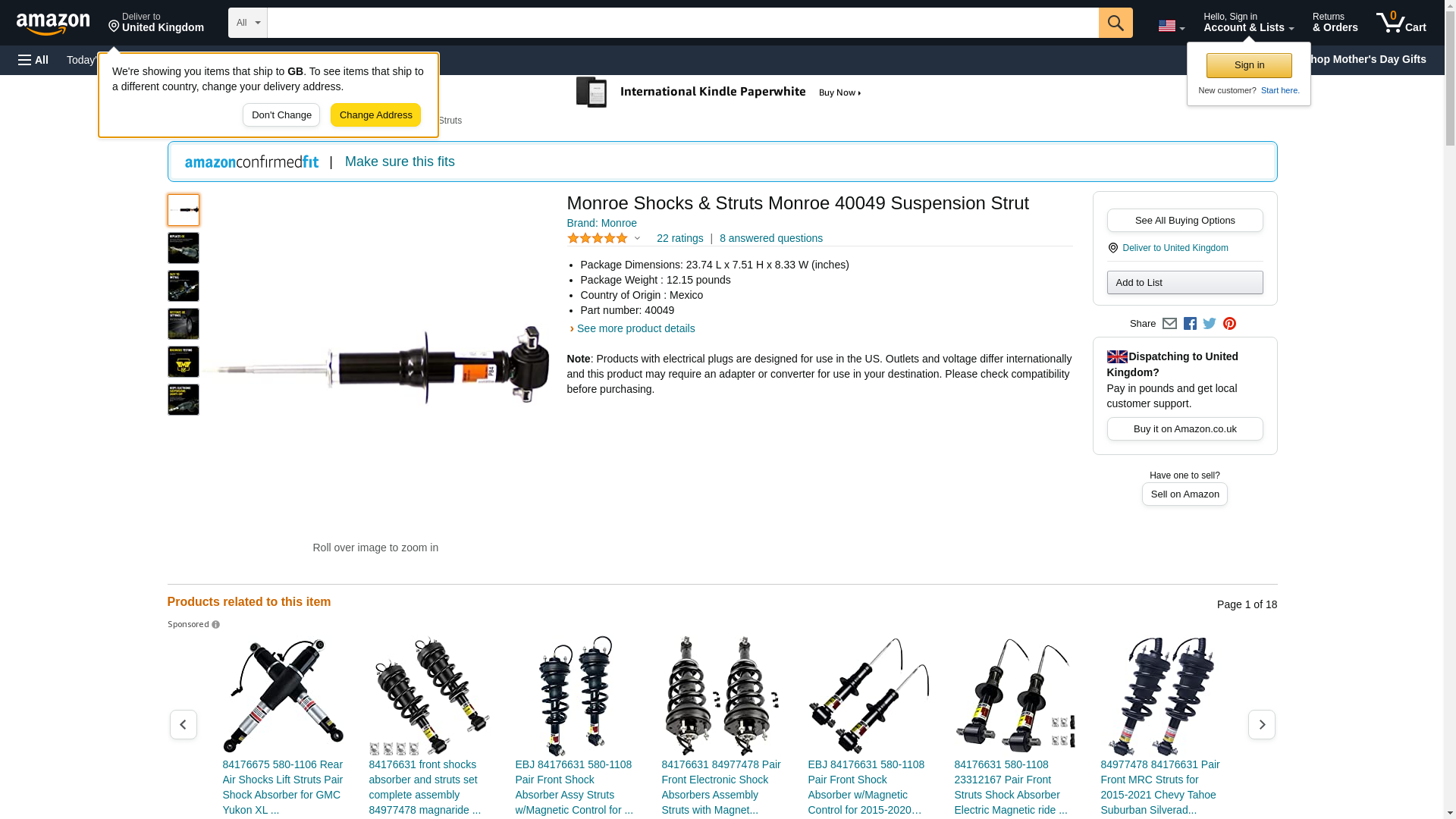Click into the search text field
The image size is (1456, 819).
click(x=682, y=23)
